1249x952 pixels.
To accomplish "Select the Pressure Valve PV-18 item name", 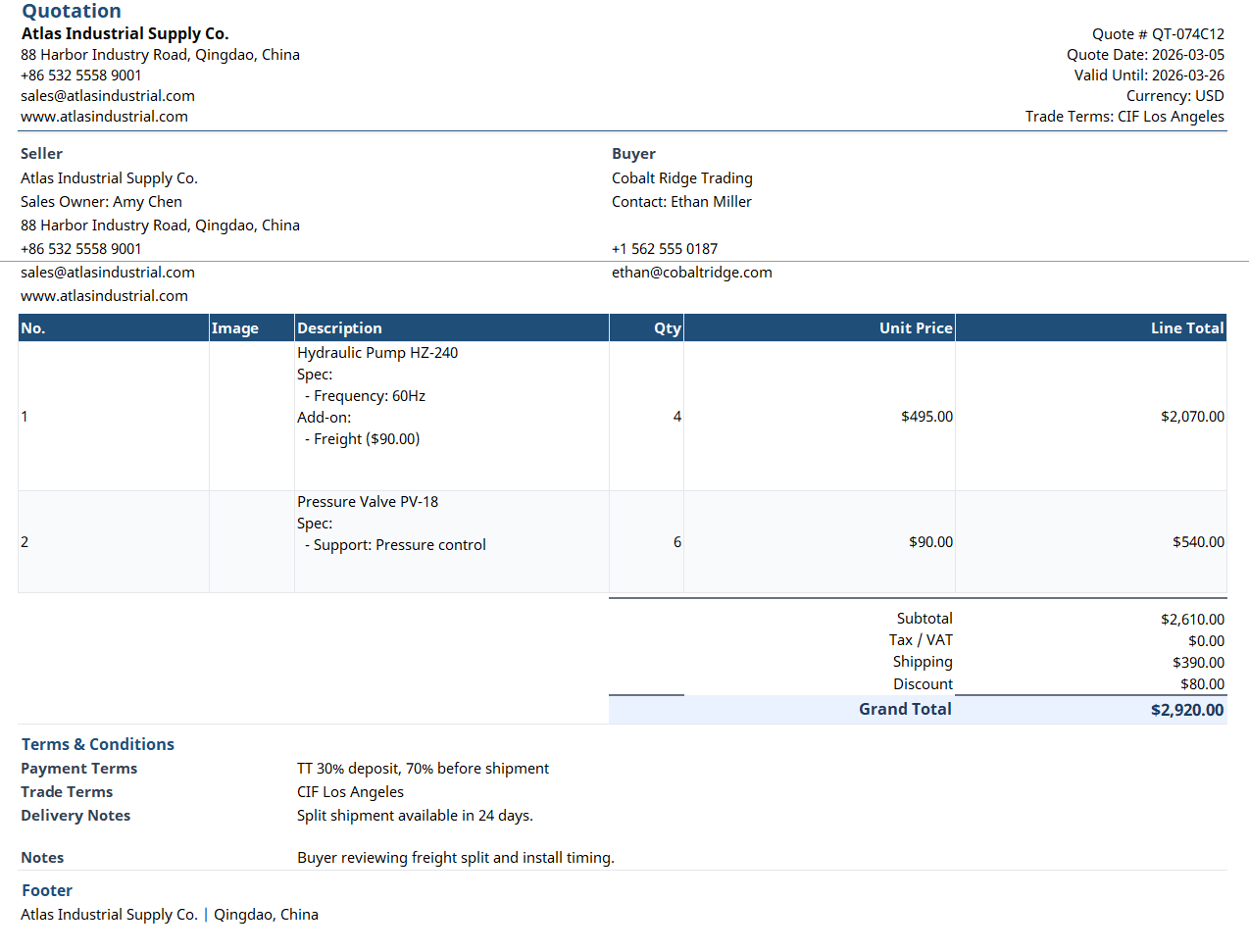I will coord(367,502).
